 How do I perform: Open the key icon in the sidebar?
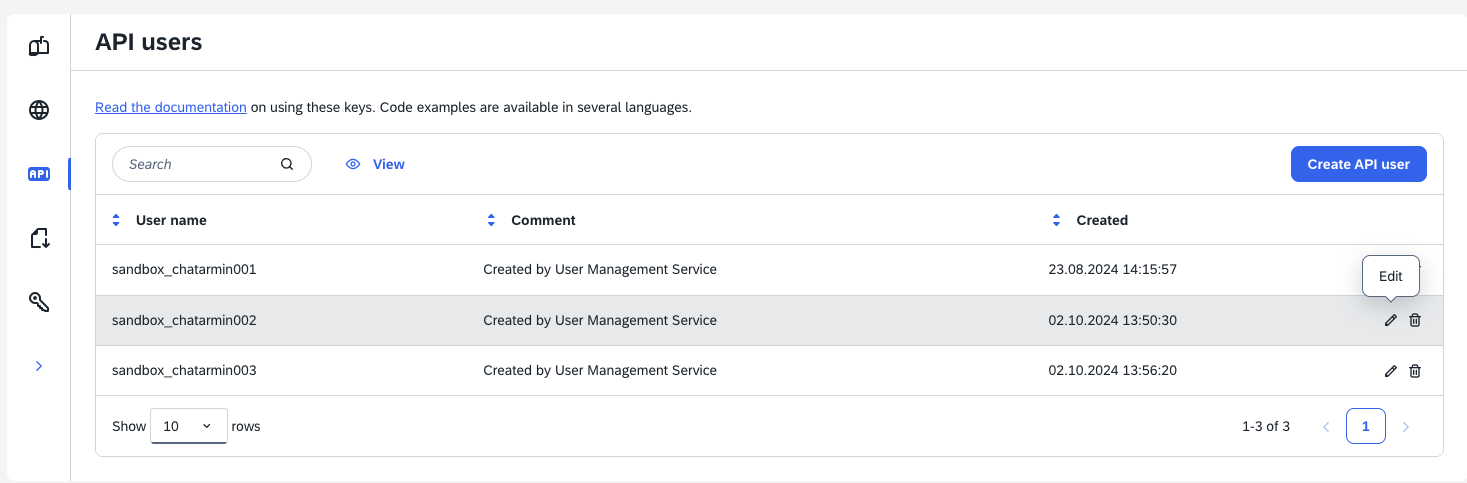click(x=39, y=302)
